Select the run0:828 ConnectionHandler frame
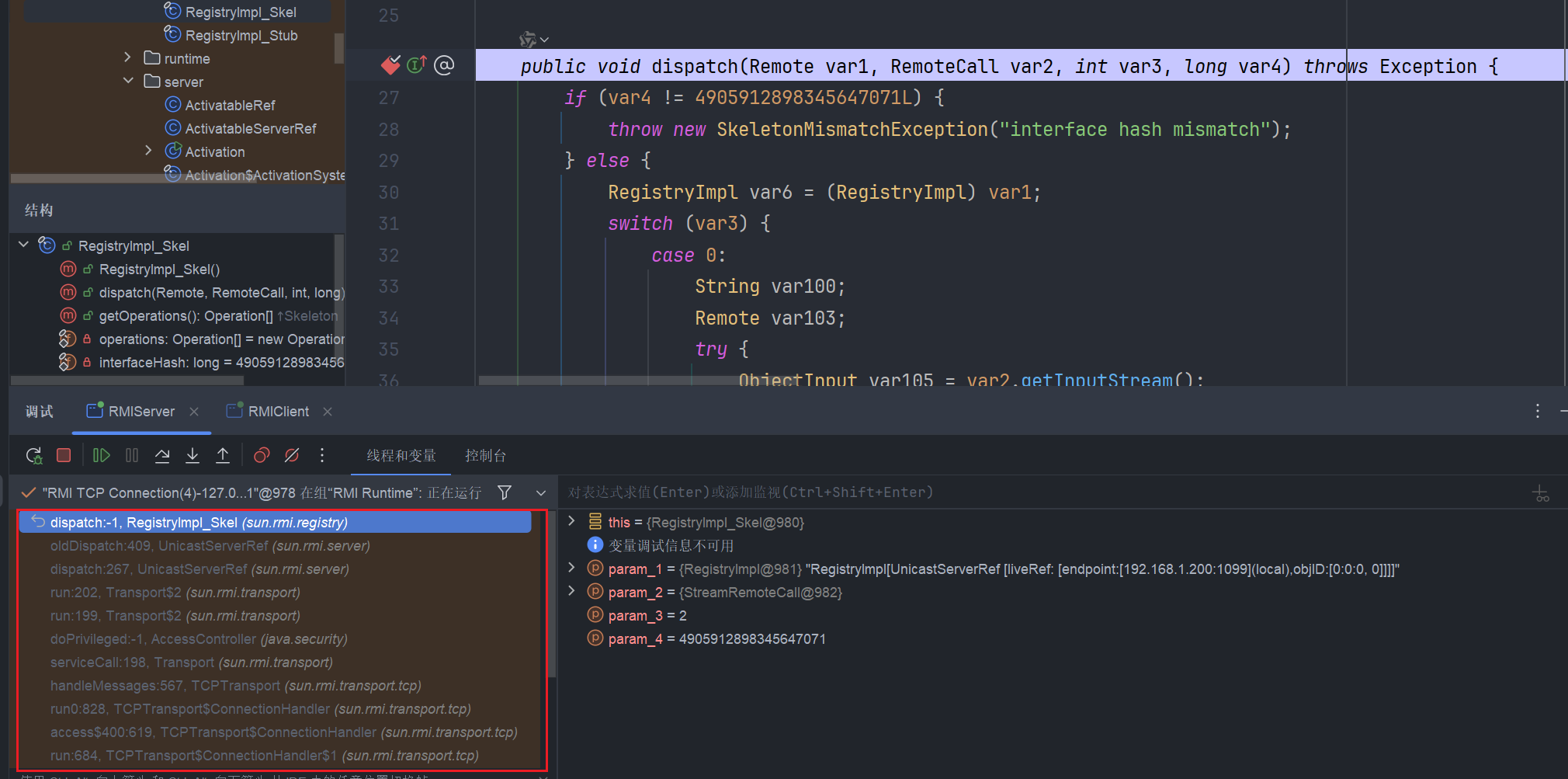Viewport: 1568px width, 779px height. pos(260,709)
